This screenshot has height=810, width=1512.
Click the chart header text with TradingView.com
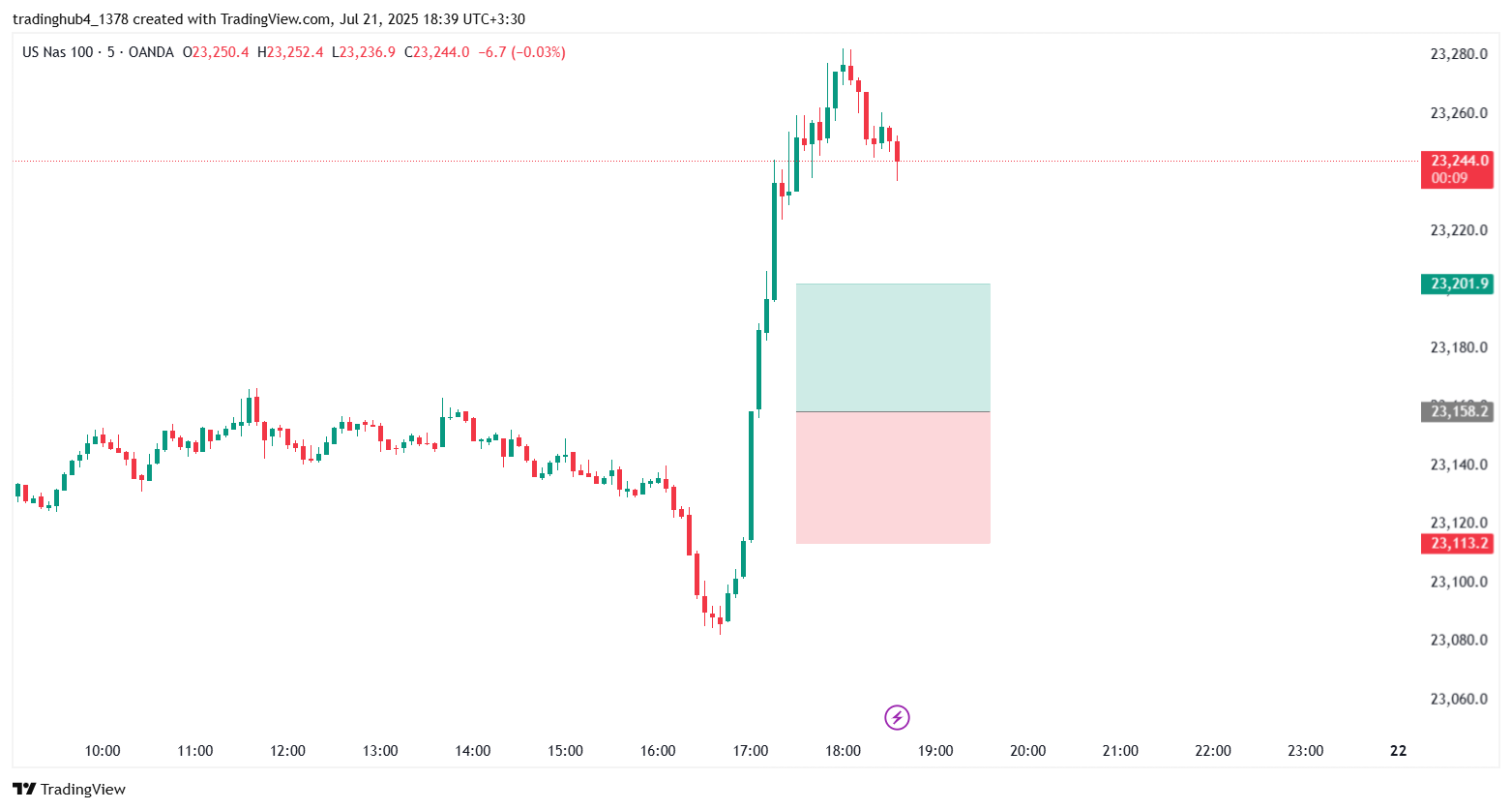(269, 19)
